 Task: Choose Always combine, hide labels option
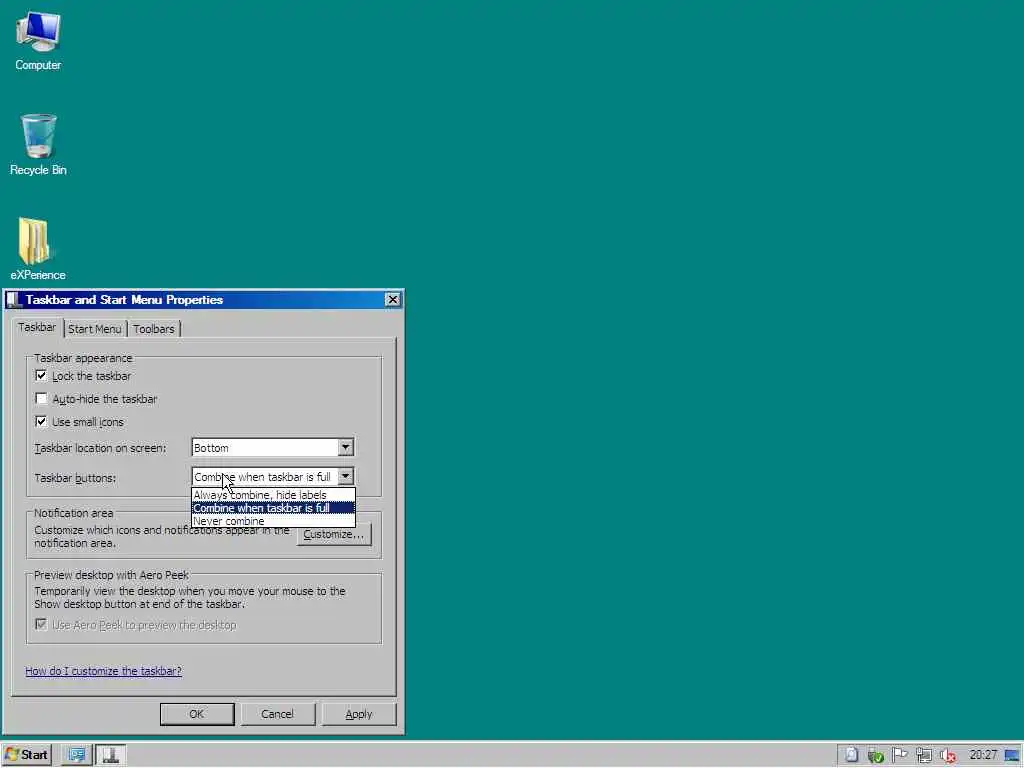click(273, 495)
